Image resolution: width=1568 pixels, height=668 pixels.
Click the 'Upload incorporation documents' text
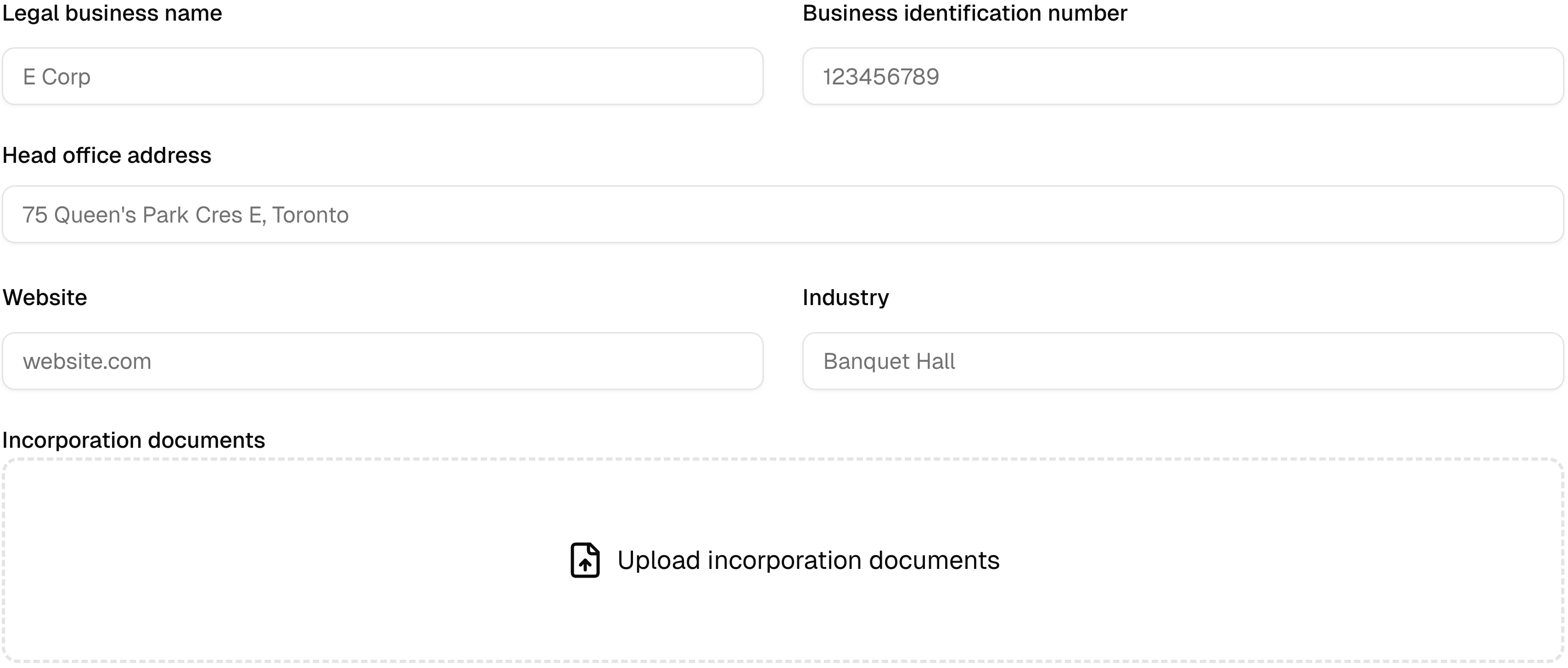(x=808, y=560)
